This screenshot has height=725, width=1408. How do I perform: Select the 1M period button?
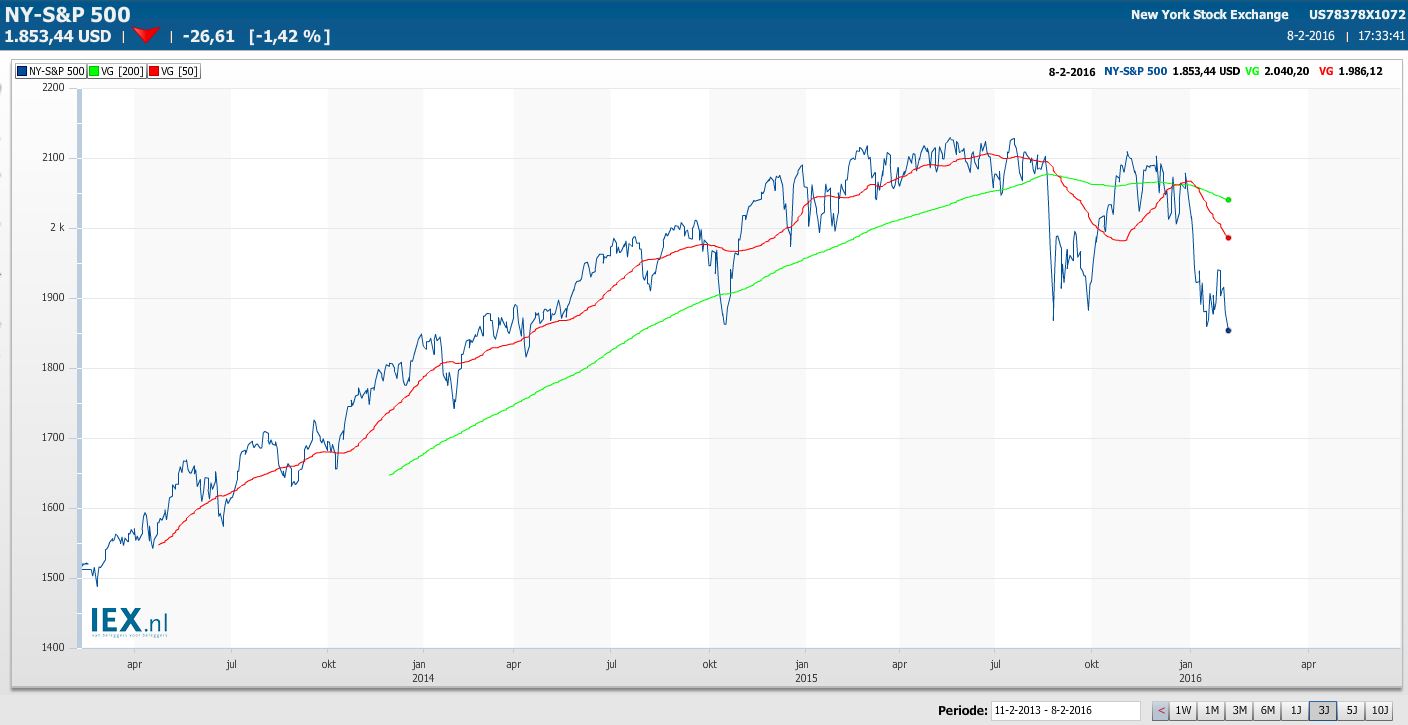coord(1211,711)
